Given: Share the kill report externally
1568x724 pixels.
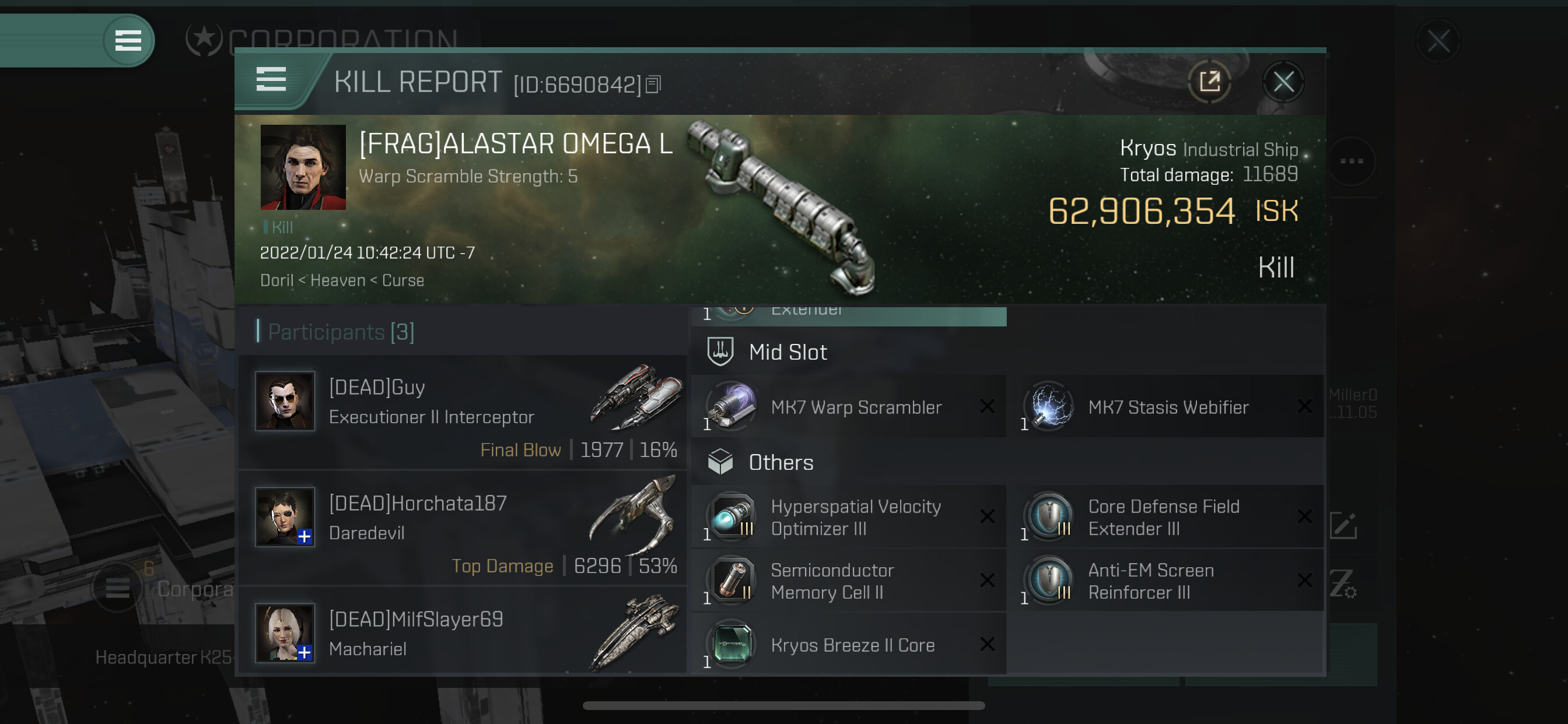Looking at the screenshot, I should (x=1209, y=82).
